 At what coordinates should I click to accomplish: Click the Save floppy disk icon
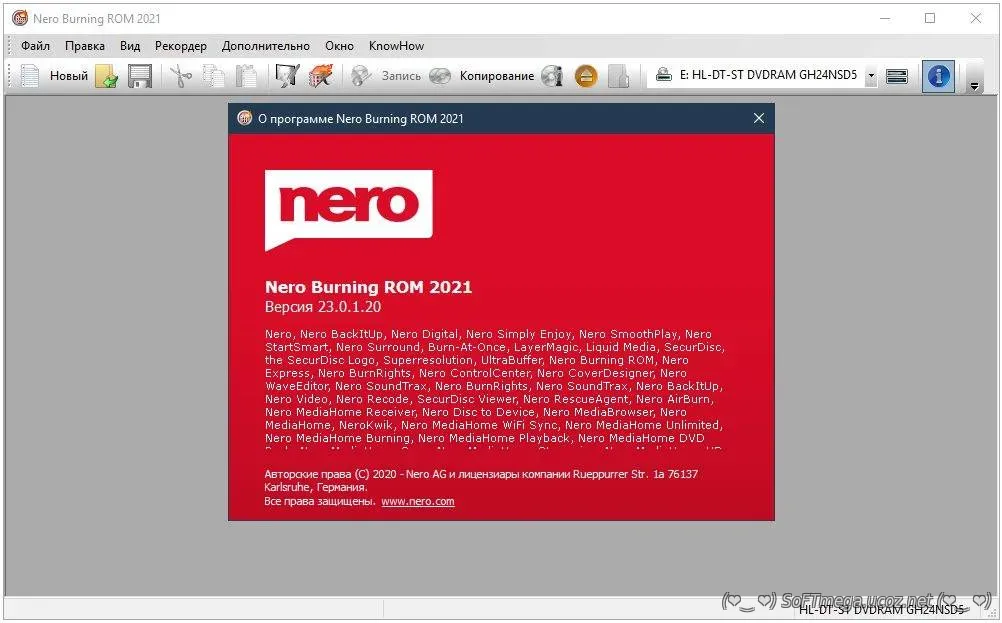pos(140,76)
